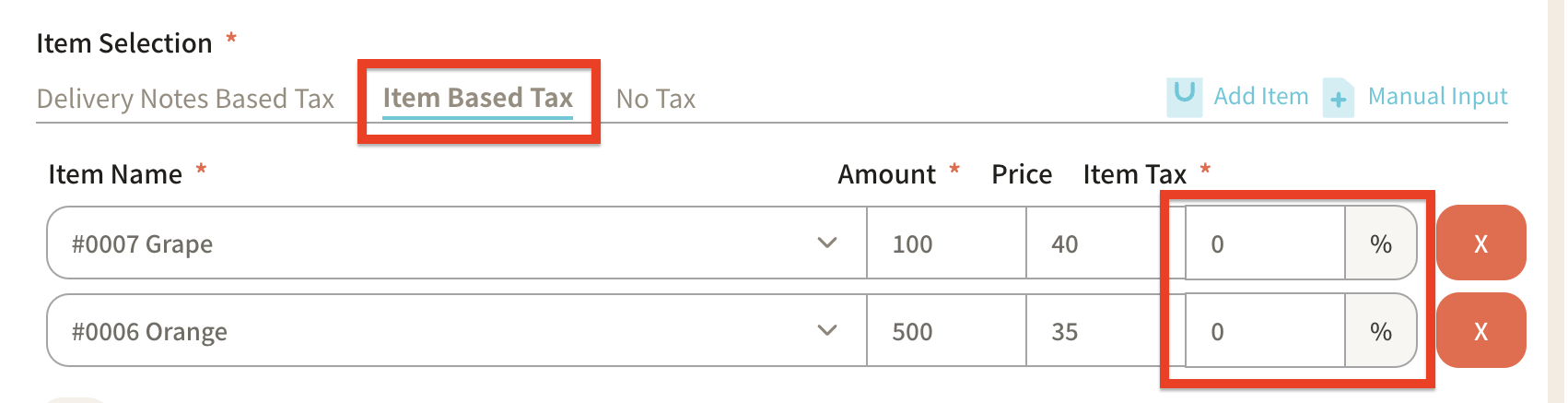Remove the Orange row with X button
Screen dimensions: 1568x403
pos(1480,331)
